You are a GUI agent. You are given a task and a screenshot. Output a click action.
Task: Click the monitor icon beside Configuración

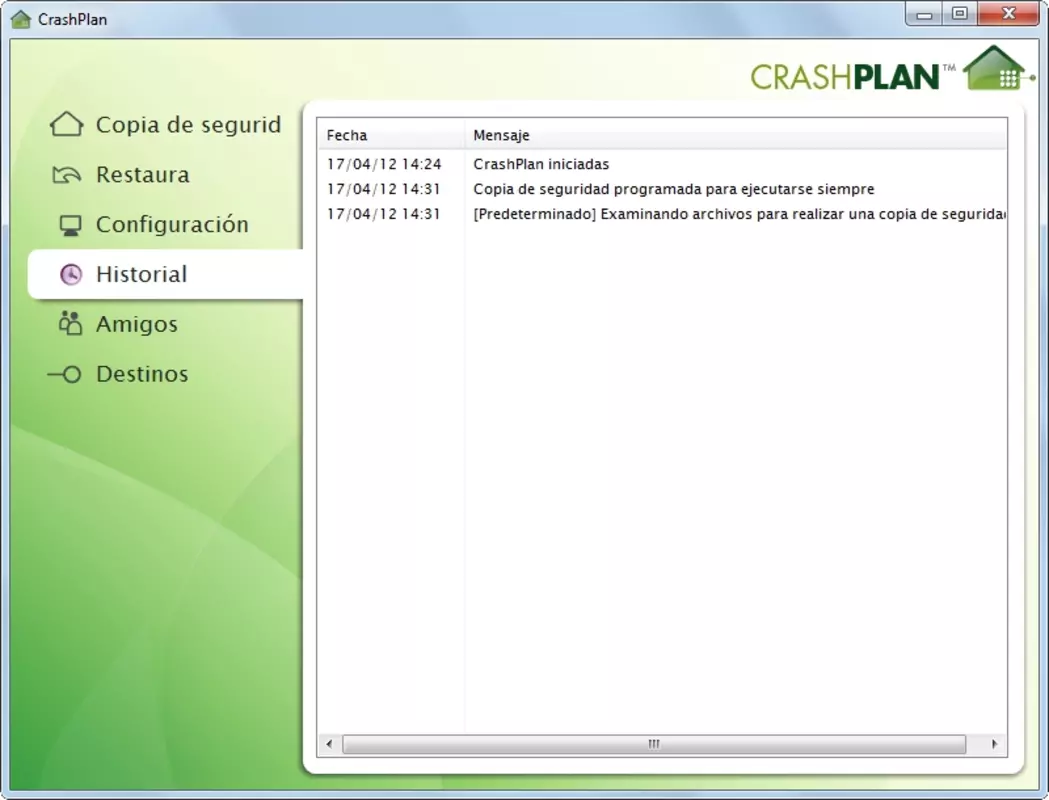click(70, 225)
